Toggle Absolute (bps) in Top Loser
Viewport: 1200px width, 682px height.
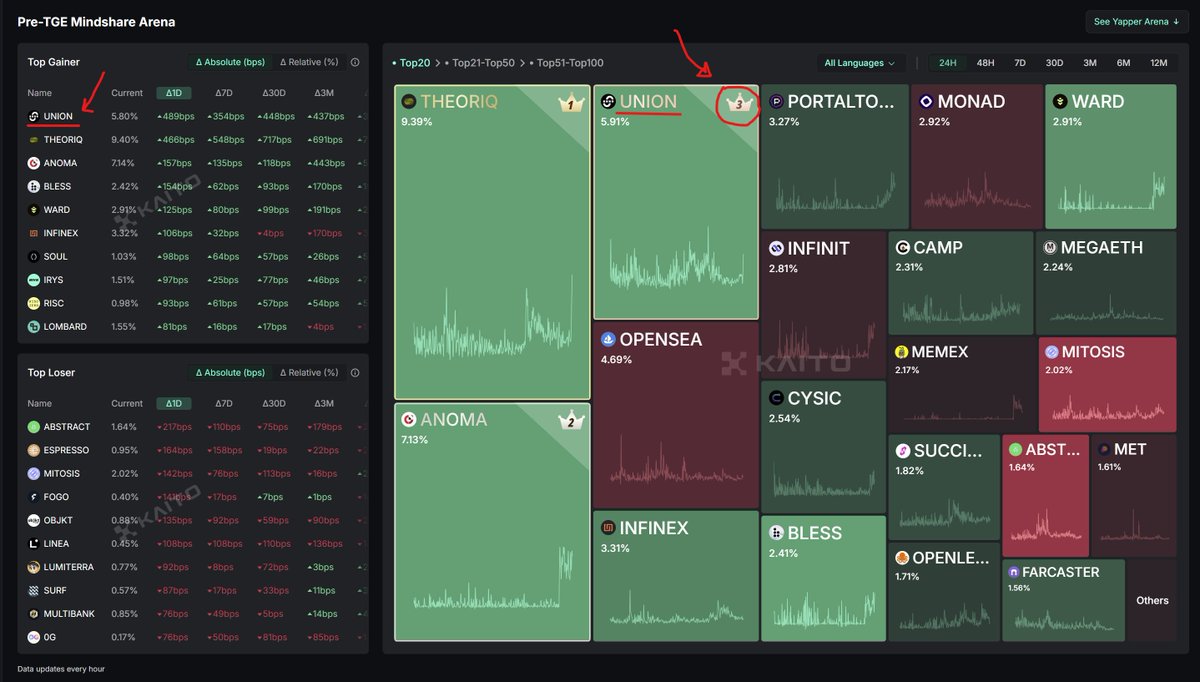[x=230, y=373]
